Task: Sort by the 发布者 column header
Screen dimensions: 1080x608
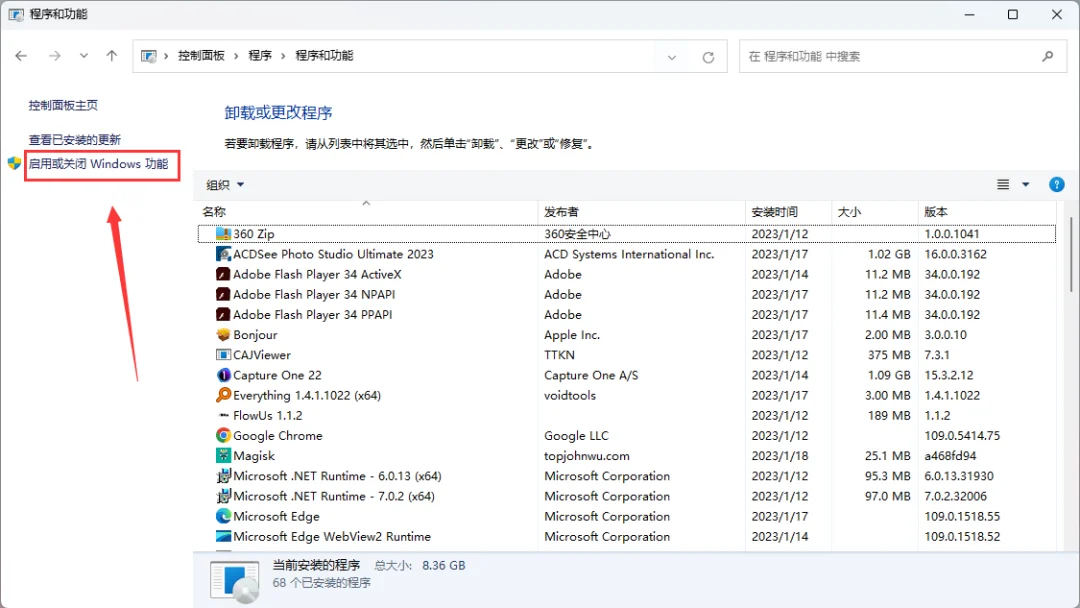Action: point(641,211)
